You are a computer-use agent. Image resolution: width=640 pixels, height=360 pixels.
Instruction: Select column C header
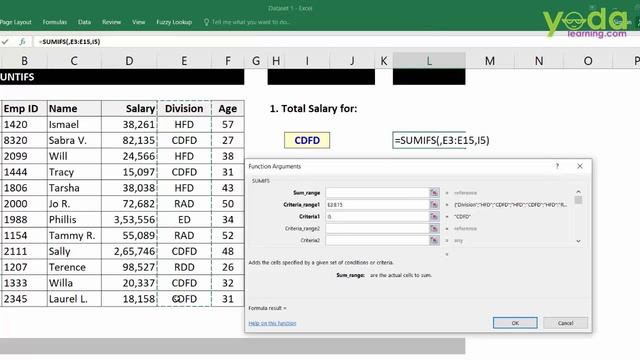74,61
